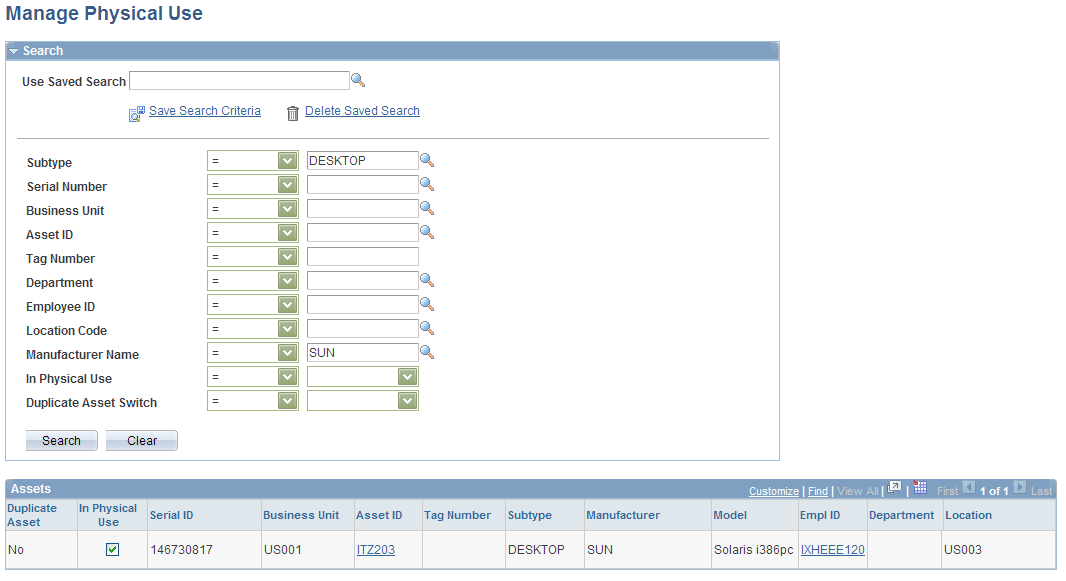Click the Employee ID value field

tap(362, 304)
